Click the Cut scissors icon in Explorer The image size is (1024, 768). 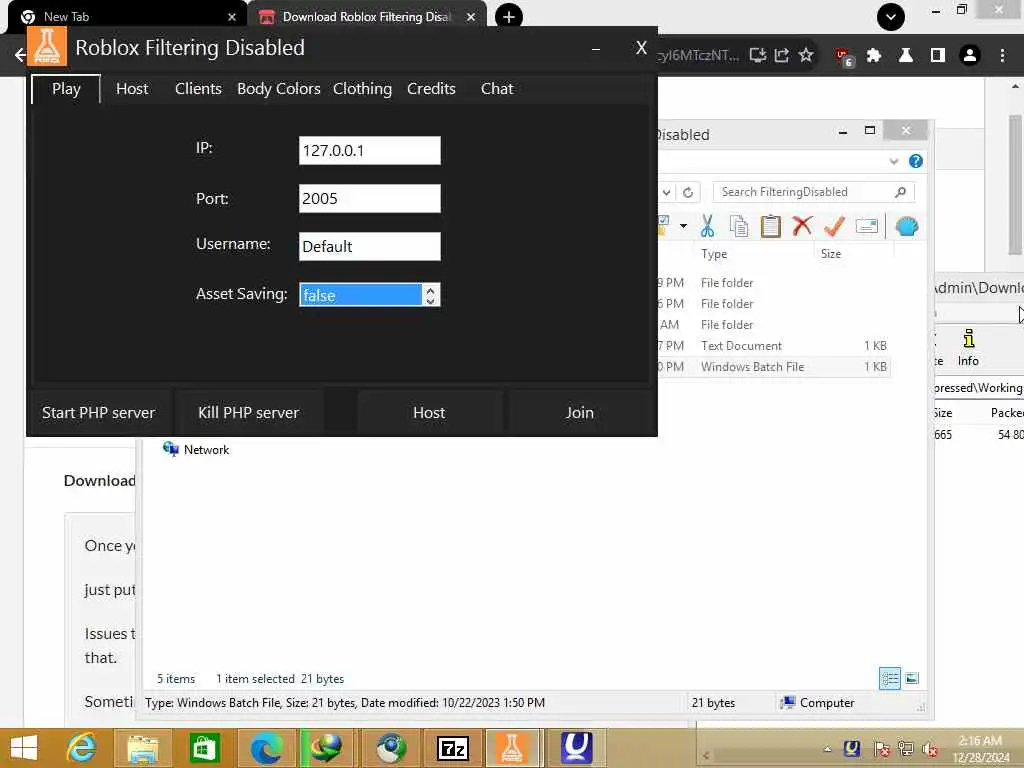point(707,227)
